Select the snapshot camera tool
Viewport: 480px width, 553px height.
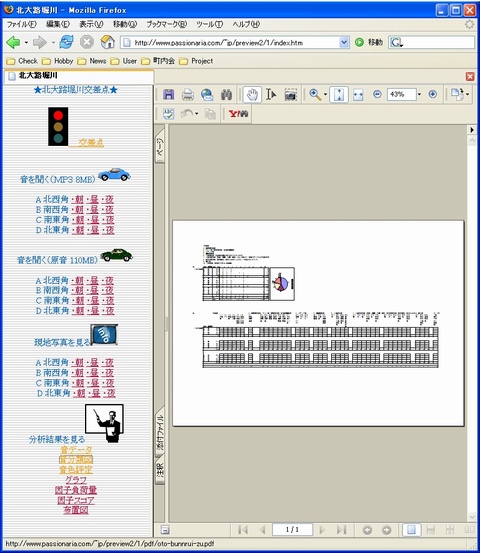point(290,95)
